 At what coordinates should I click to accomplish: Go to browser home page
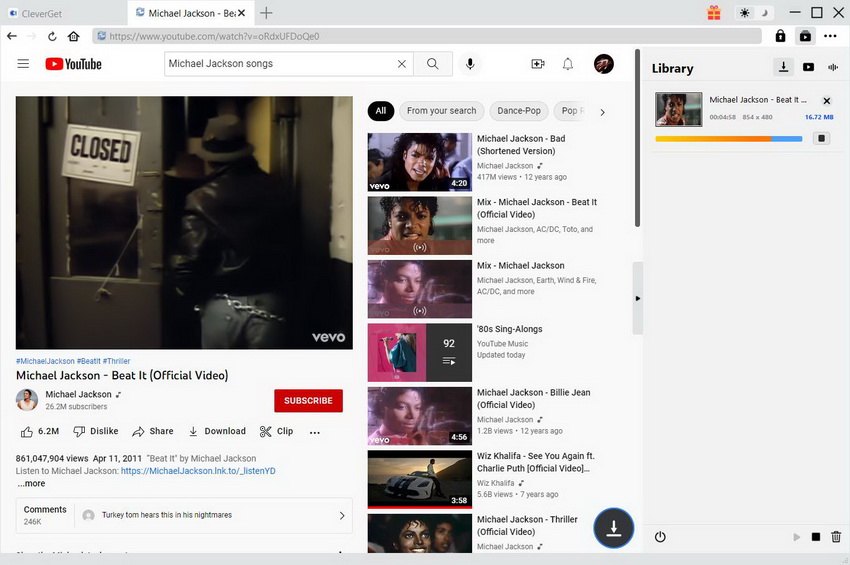click(x=73, y=36)
